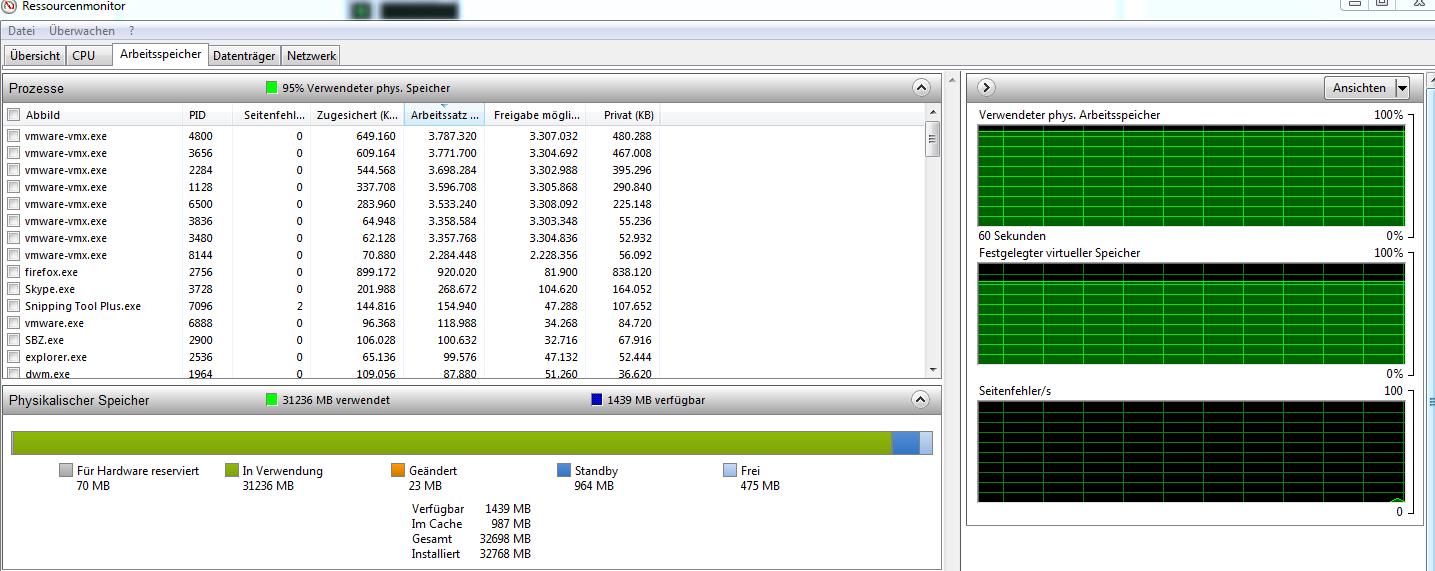
Task: Click the Verwendeter phys. Arbeitsspeicher graph
Action: pyautogui.click(x=1191, y=176)
